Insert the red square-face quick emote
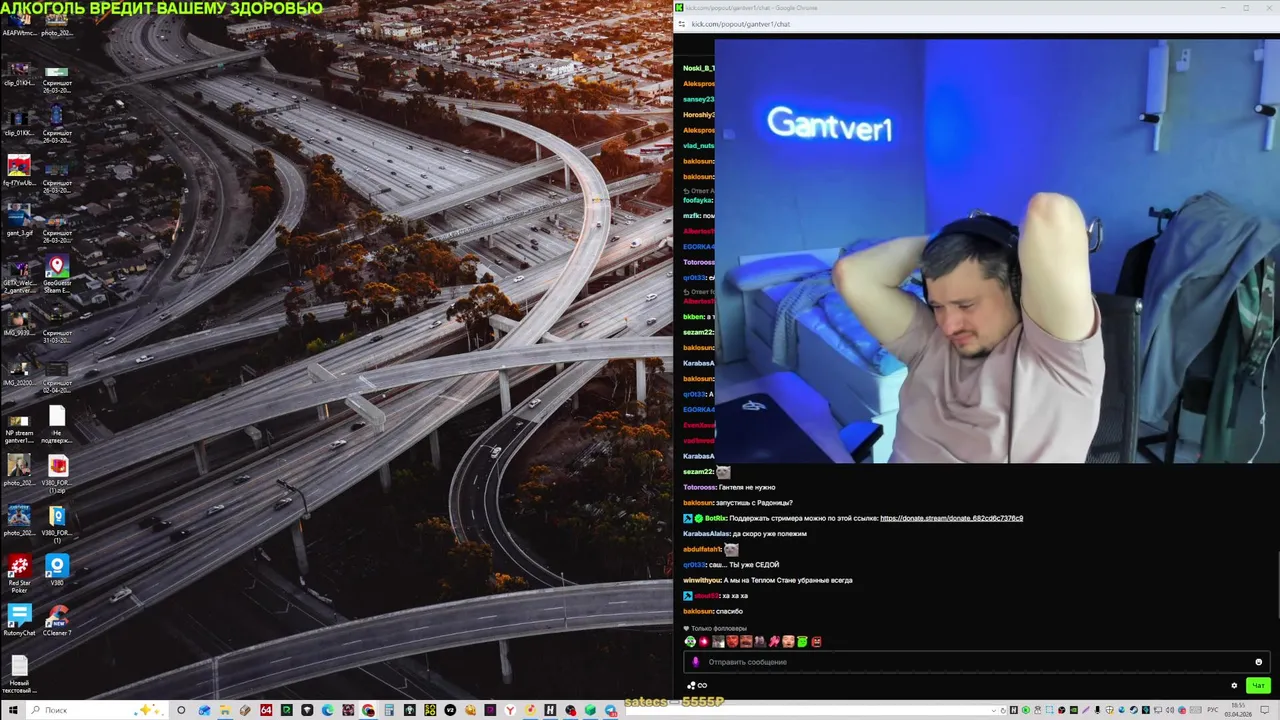1280x720 pixels. point(816,641)
